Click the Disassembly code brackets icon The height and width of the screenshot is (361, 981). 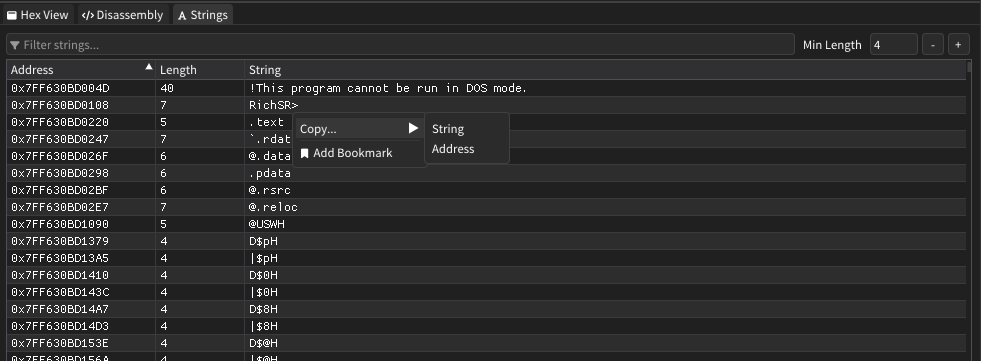88,15
